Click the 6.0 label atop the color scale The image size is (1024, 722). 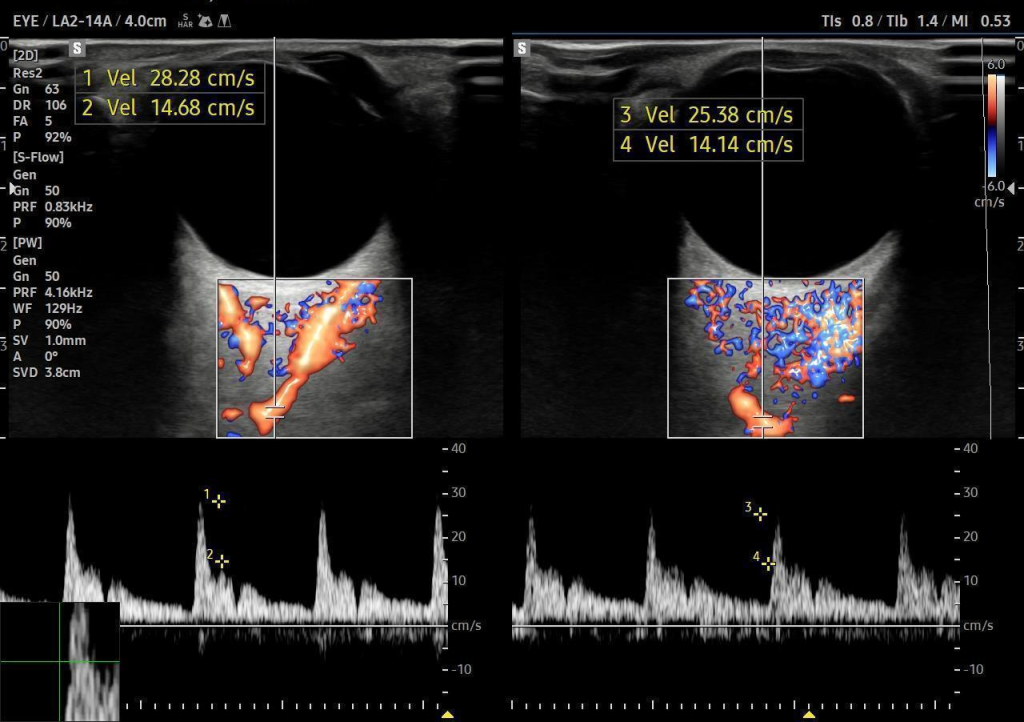click(x=996, y=65)
